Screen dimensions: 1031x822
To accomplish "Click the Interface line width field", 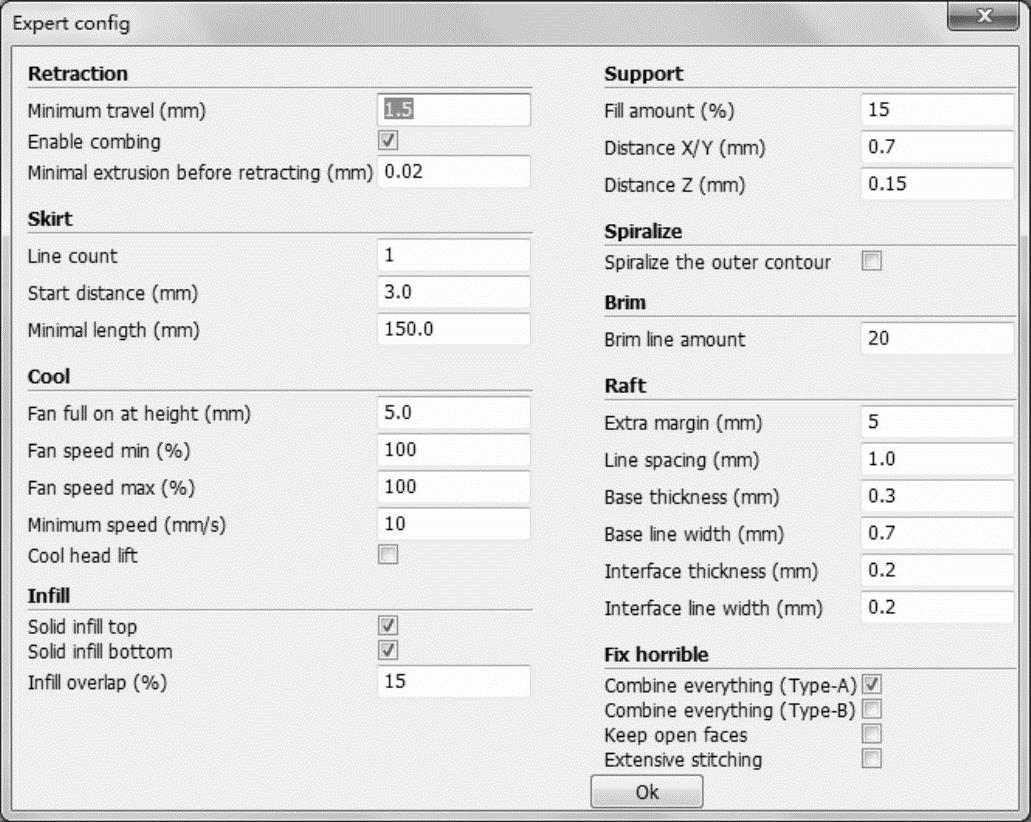I will tap(936, 607).
